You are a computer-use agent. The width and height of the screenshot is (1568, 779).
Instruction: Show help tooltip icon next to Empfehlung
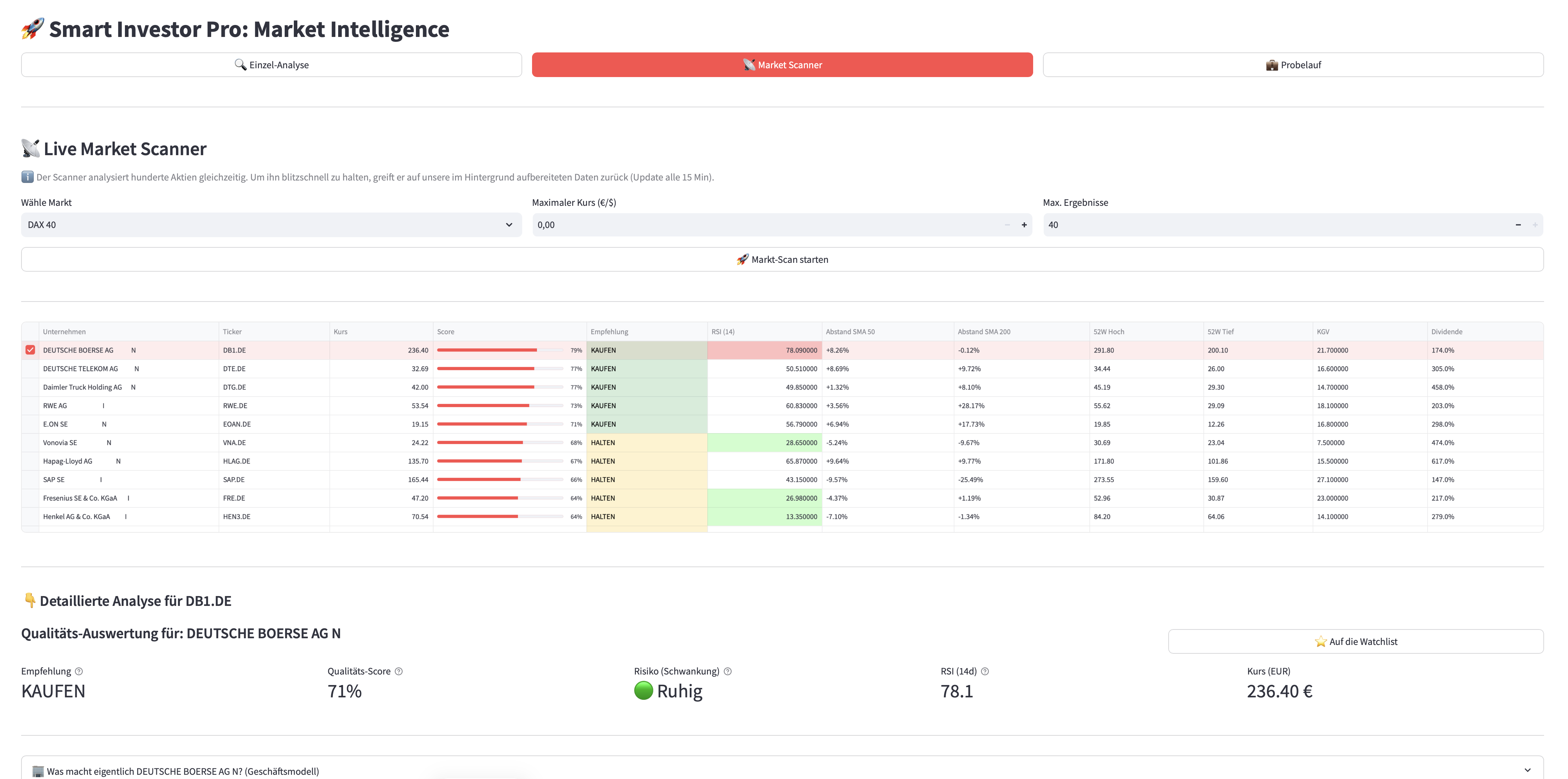[x=78, y=671]
